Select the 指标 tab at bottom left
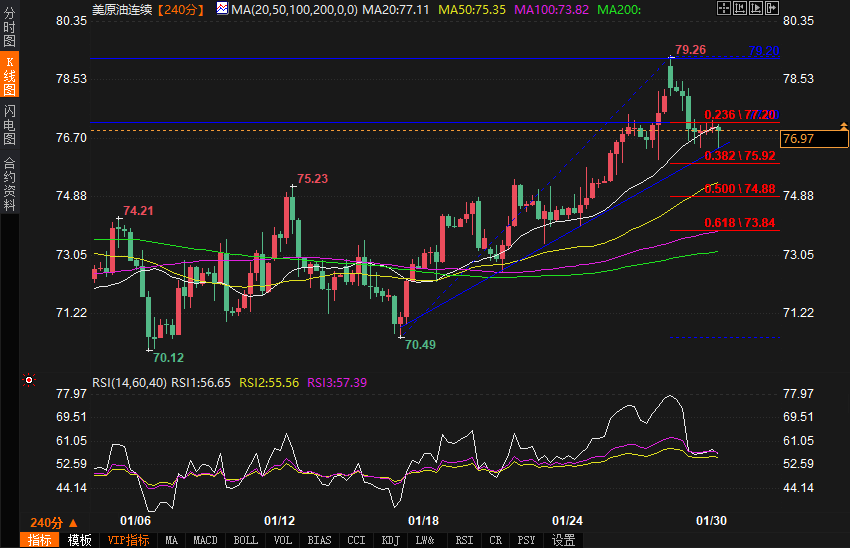Image resolution: width=850 pixels, height=548 pixels. coord(41,540)
